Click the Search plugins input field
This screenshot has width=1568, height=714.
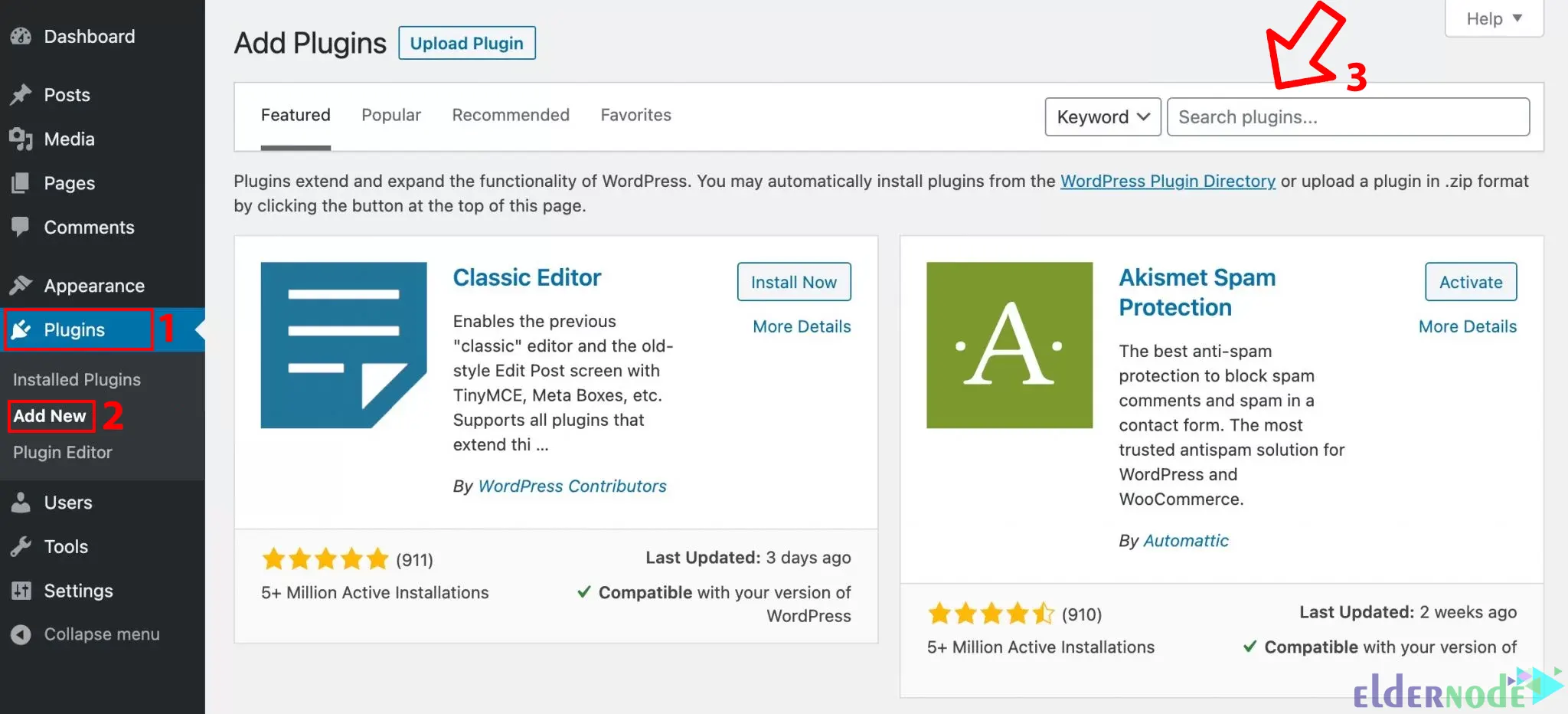pos(1348,116)
